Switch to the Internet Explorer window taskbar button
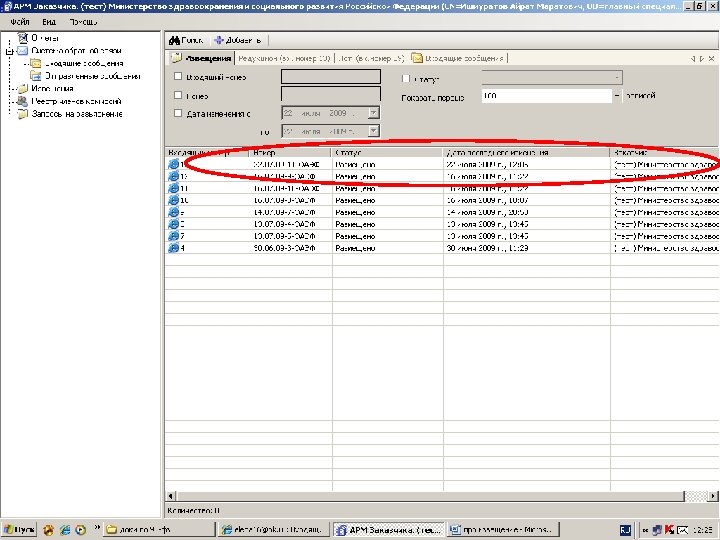 [x=274, y=530]
